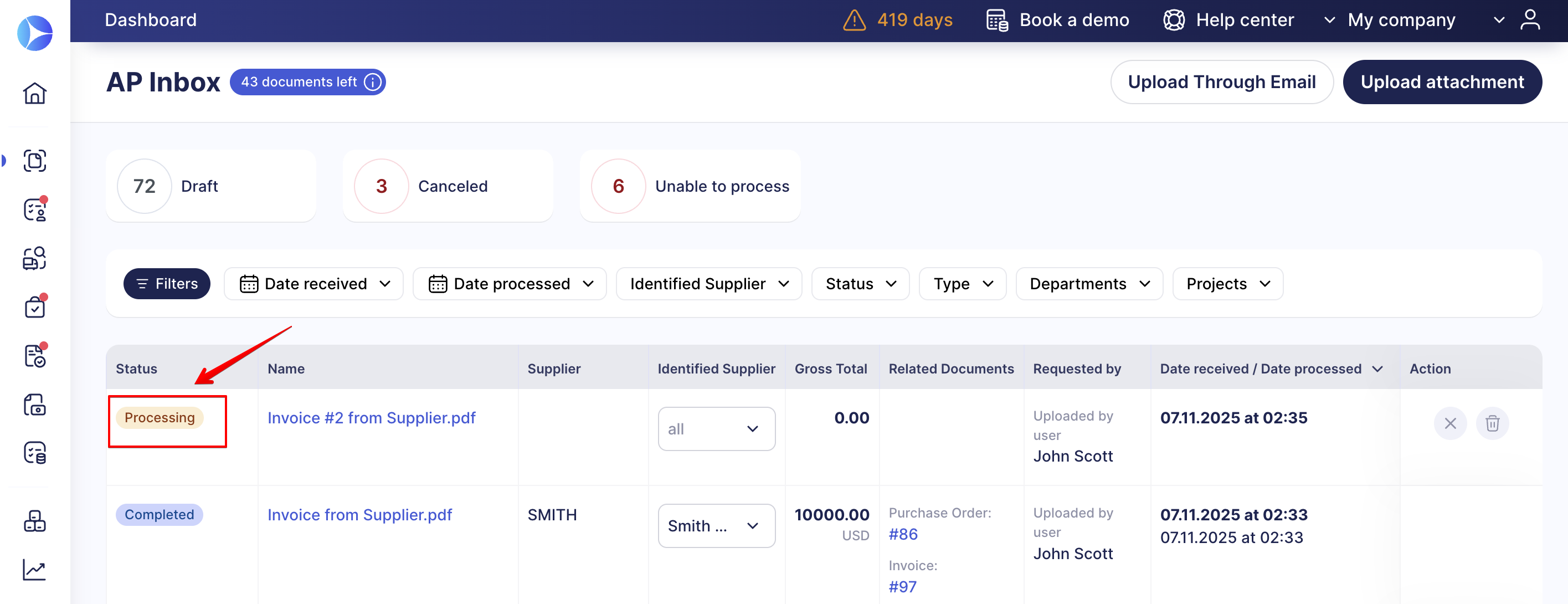Click the Book a demo link
This screenshot has width=1568, height=604.
click(x=1074, y=20)
